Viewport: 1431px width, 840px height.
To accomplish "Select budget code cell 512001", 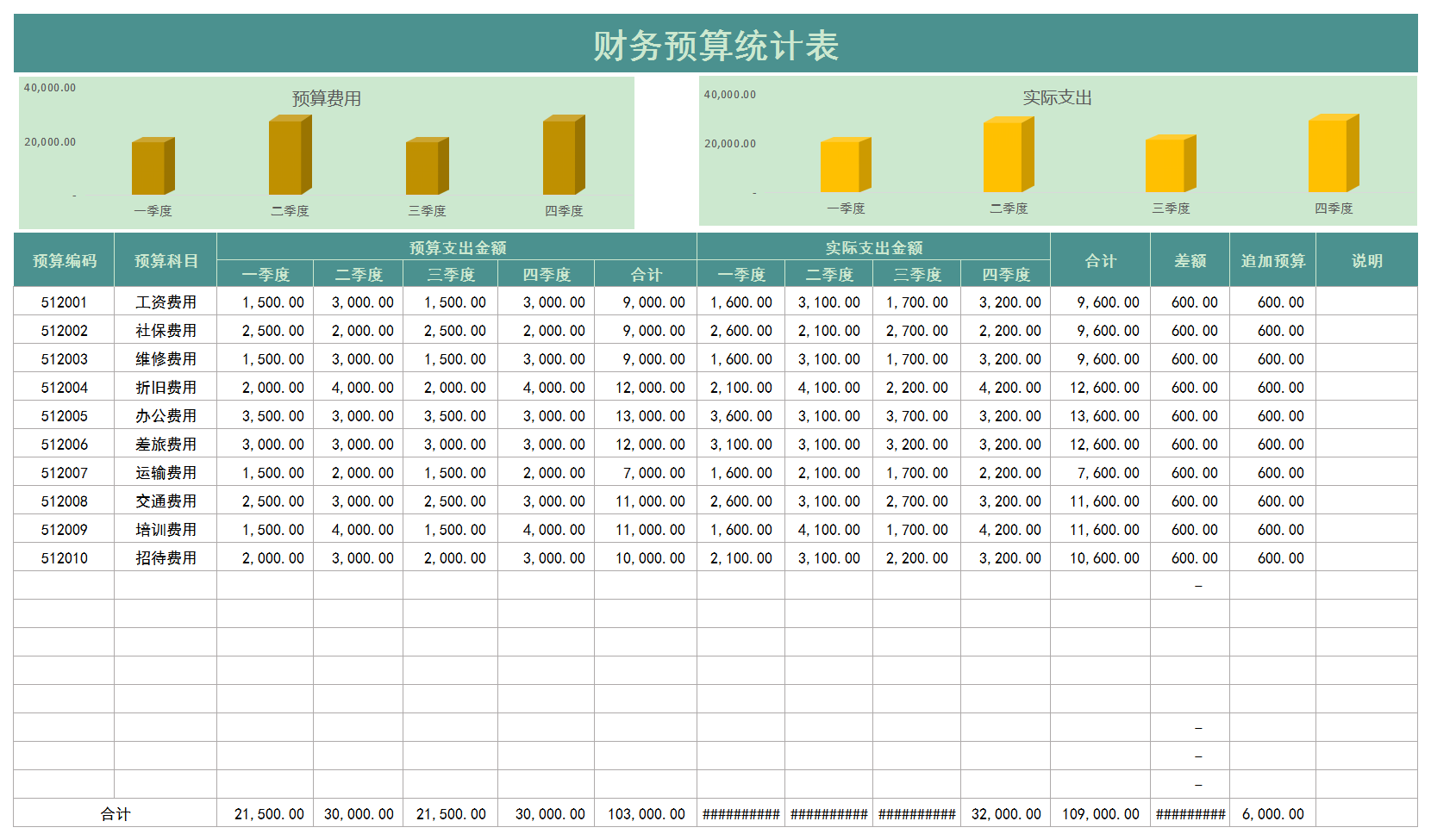I will 63,302.
